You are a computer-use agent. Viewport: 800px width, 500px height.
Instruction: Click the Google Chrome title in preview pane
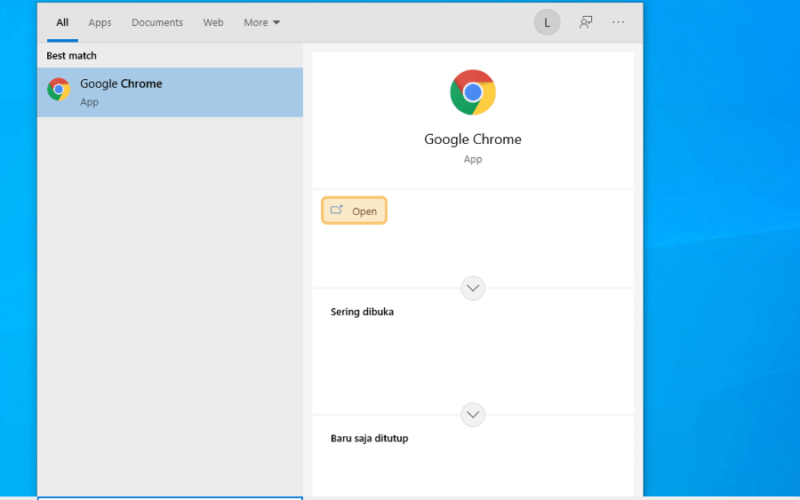click(x=473, y=139)
